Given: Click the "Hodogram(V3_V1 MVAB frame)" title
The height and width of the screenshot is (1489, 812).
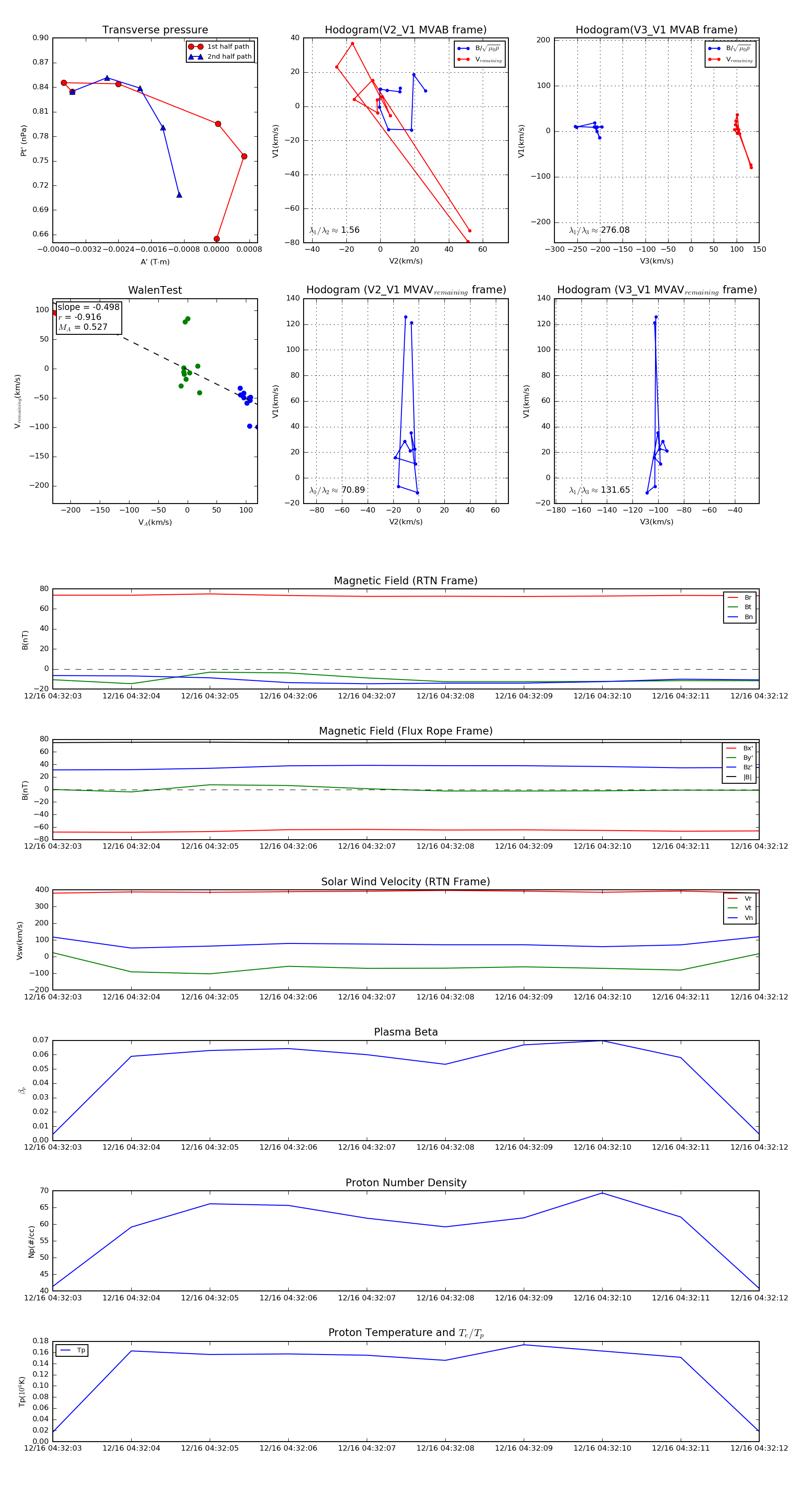Looking at the screenshot, I should pyautogui.click(x=656, y=30).
